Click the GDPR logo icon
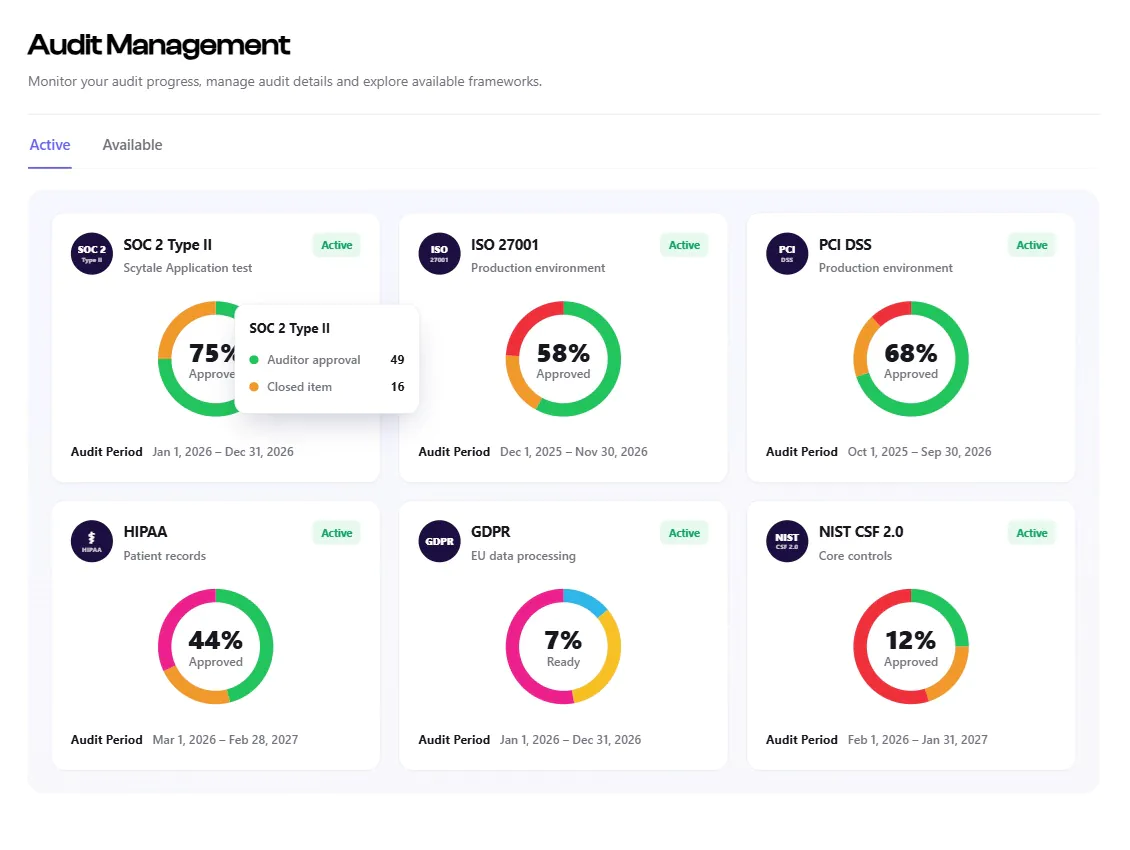The height and width of the screenshot is (850, 1130). click(x=439, y=541)
